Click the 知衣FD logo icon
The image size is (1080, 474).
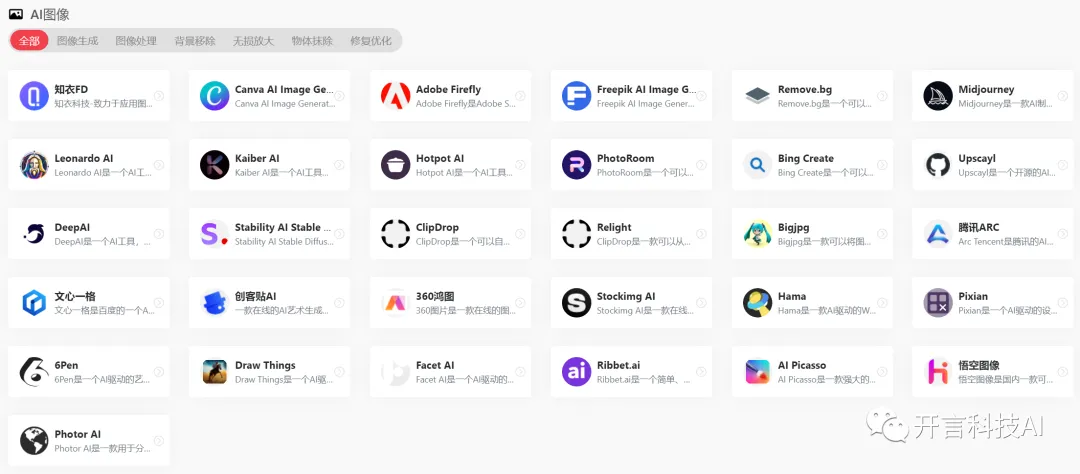pyautogui.click(x=34, y=96)
